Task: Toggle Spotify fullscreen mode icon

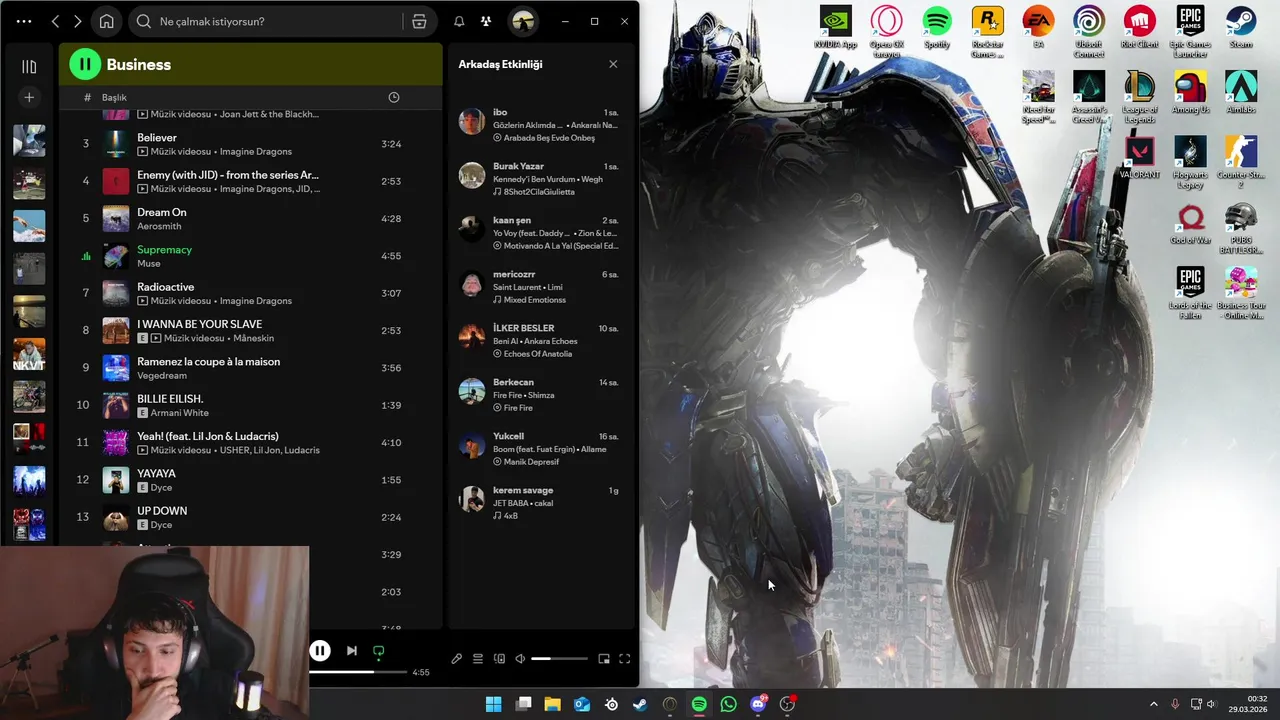Action: pos(625,659)
